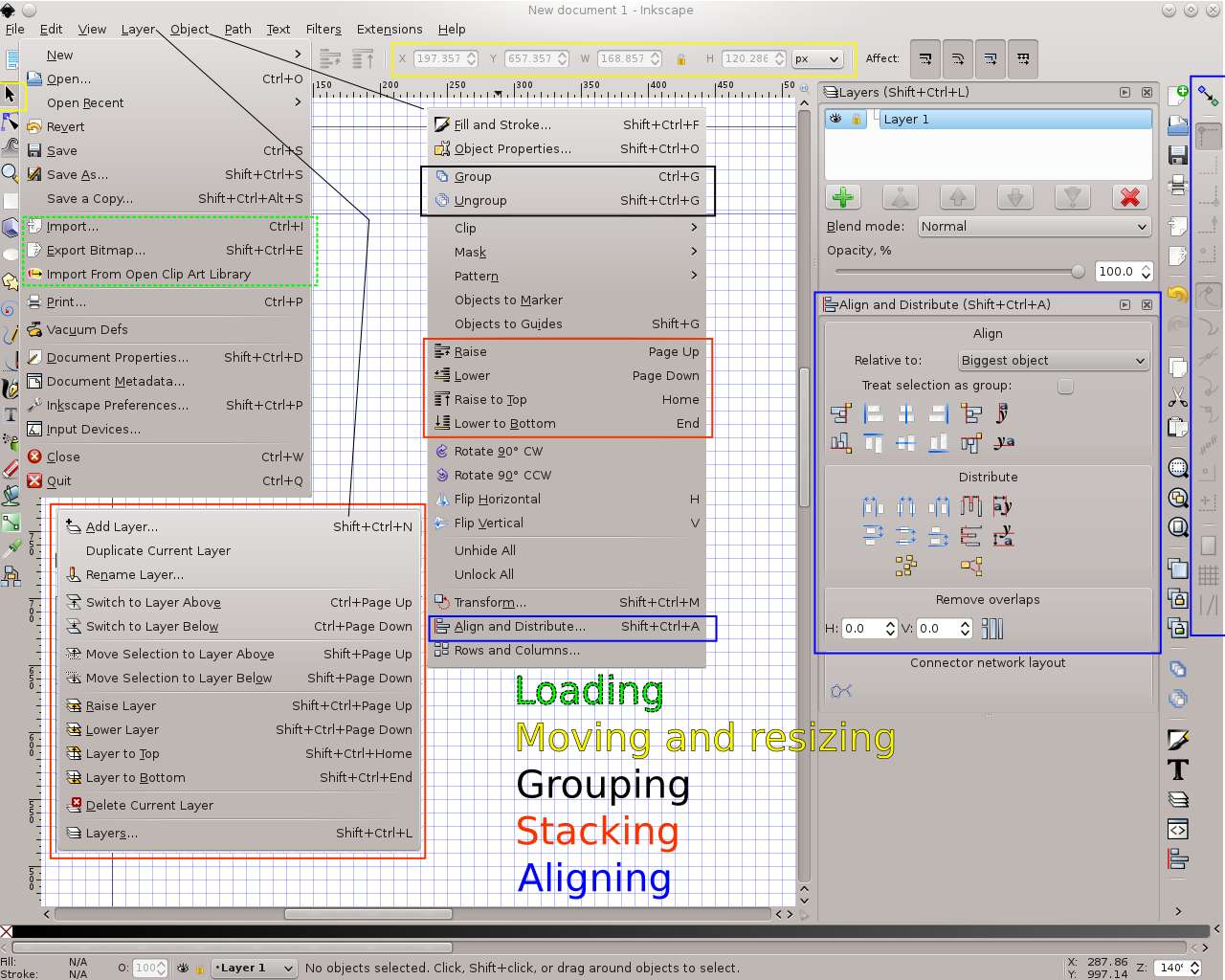The height and width of the screenshot is (980, 1225).
Task: Toggle current layer visibility in status bar
Action: point(183,968)
